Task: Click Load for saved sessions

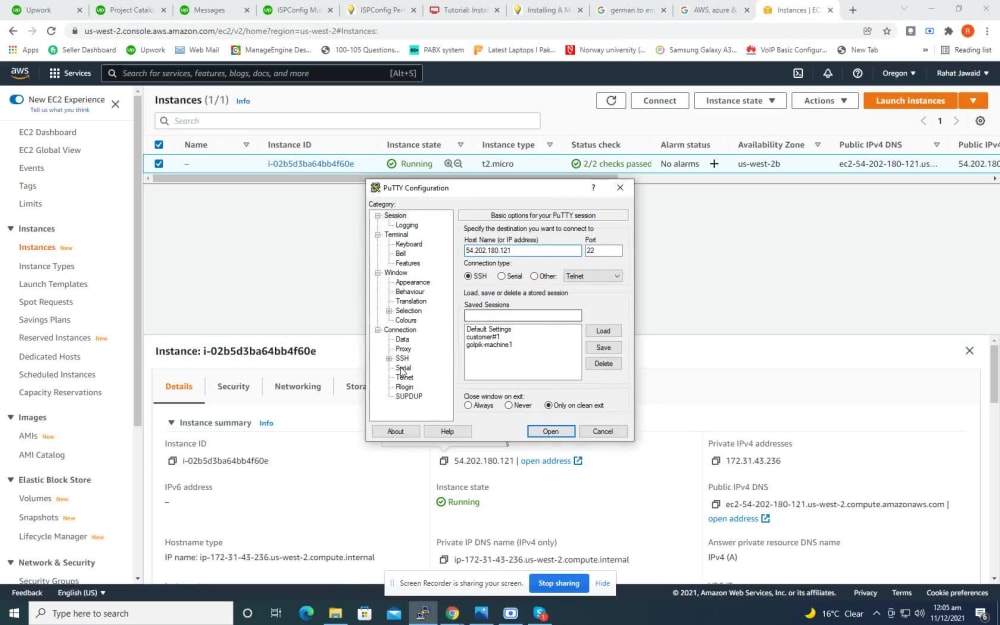Action: pos(603,331)
